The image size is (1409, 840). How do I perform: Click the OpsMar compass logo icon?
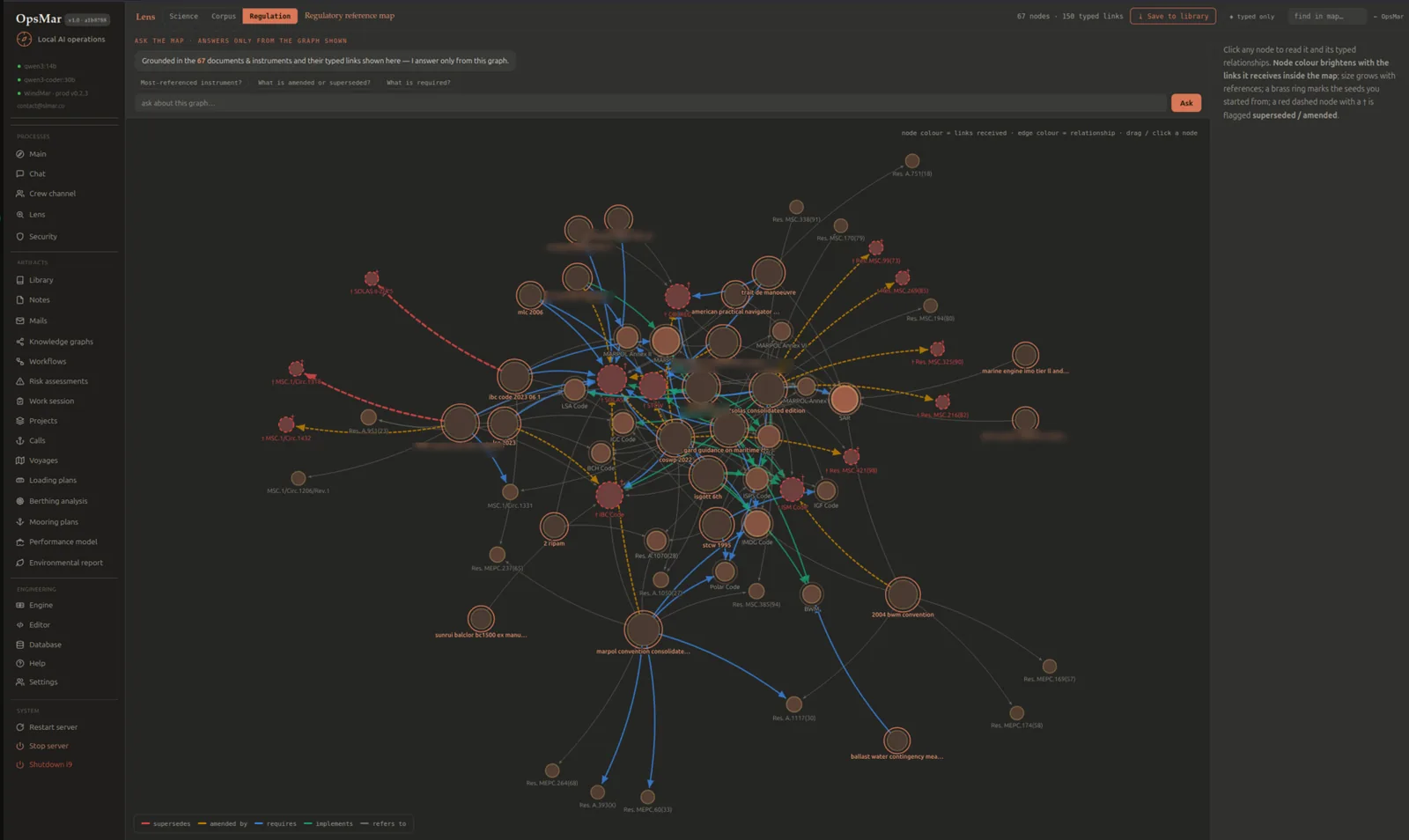tap(24, 39)
